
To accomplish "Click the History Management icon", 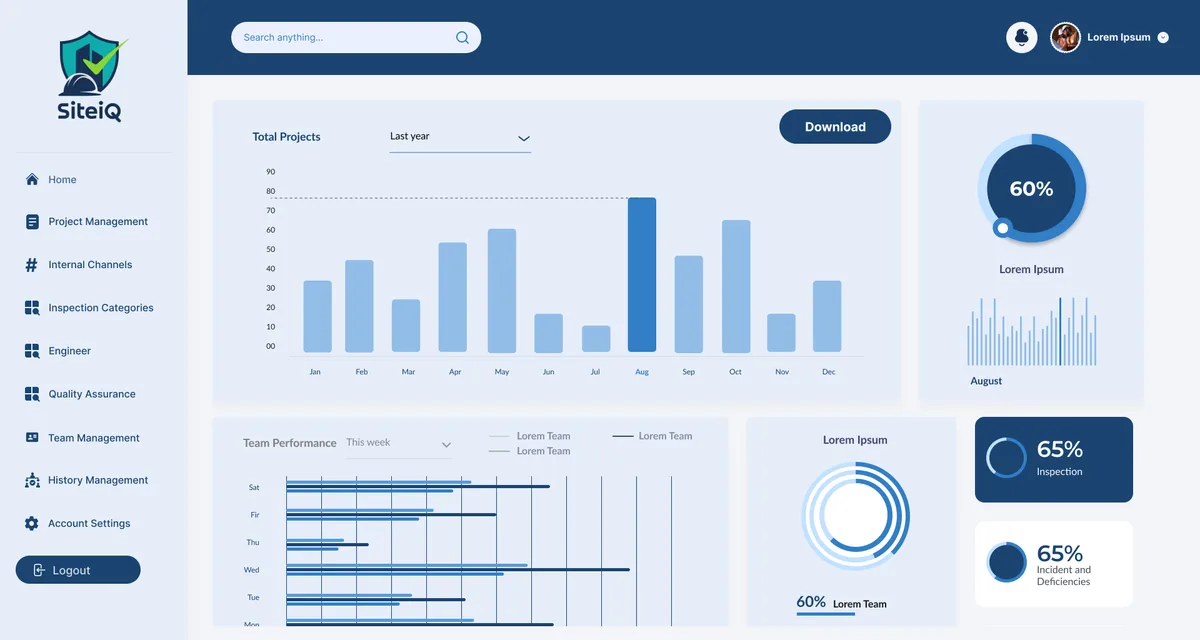I will coord(32,480).
